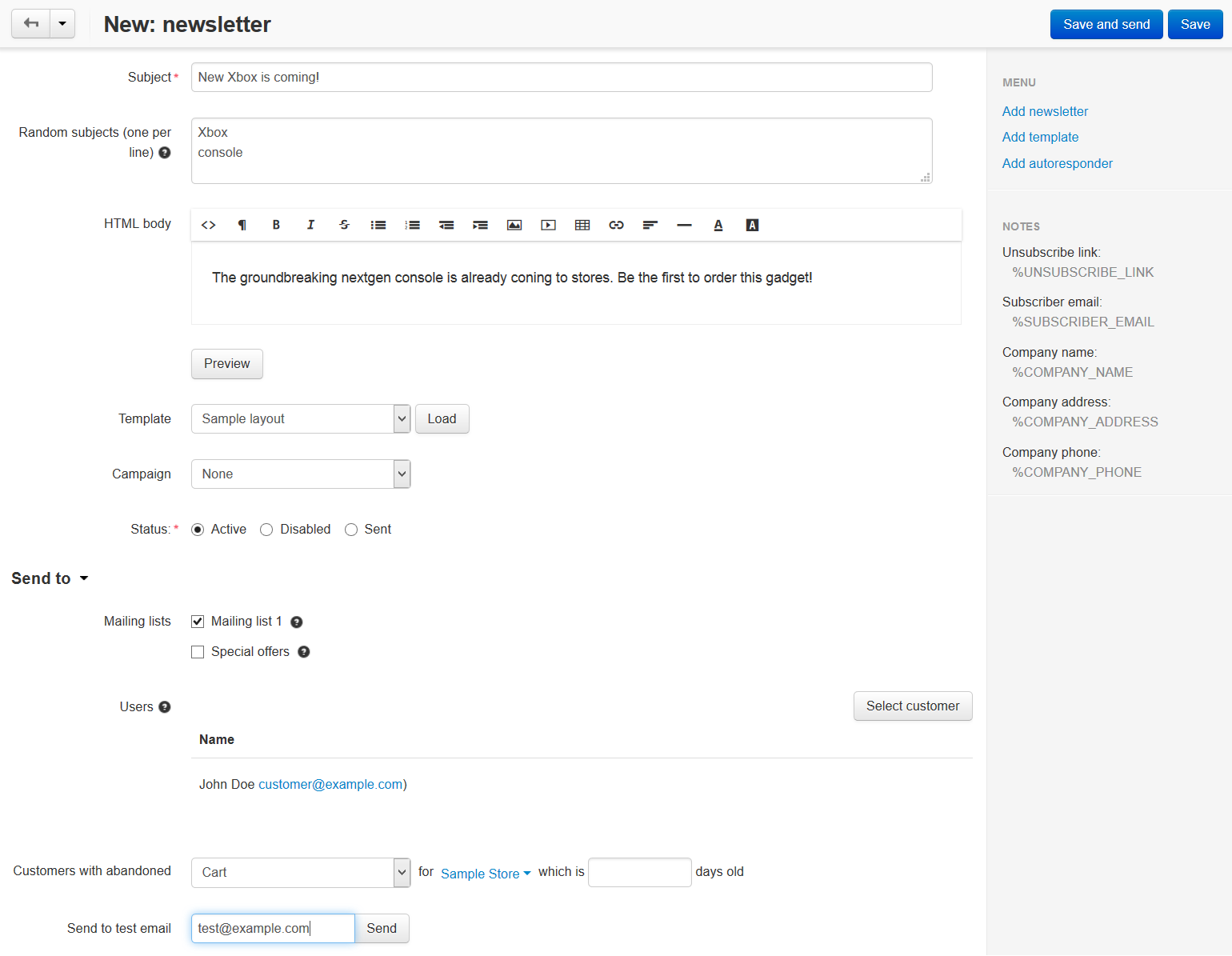Toggle HTML source code view in editor
The image size is (1232, 956).
(208, 226)
